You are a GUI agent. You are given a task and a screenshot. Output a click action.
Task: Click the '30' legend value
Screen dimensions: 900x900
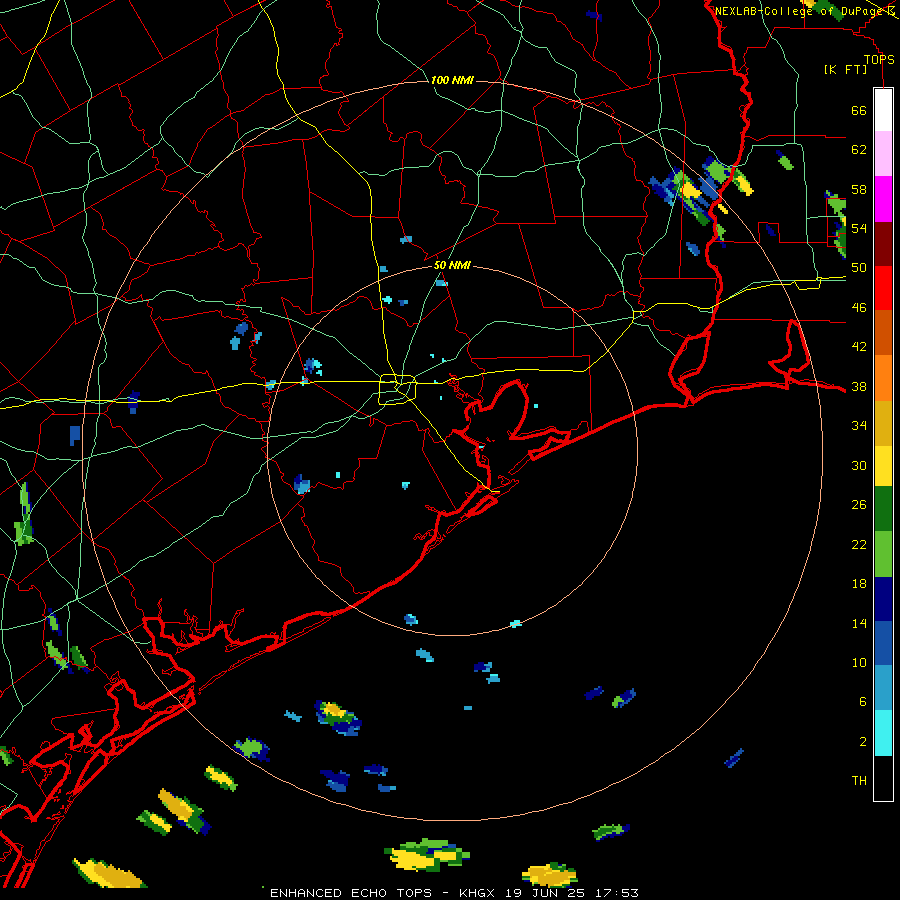click(x=859, y=465)
